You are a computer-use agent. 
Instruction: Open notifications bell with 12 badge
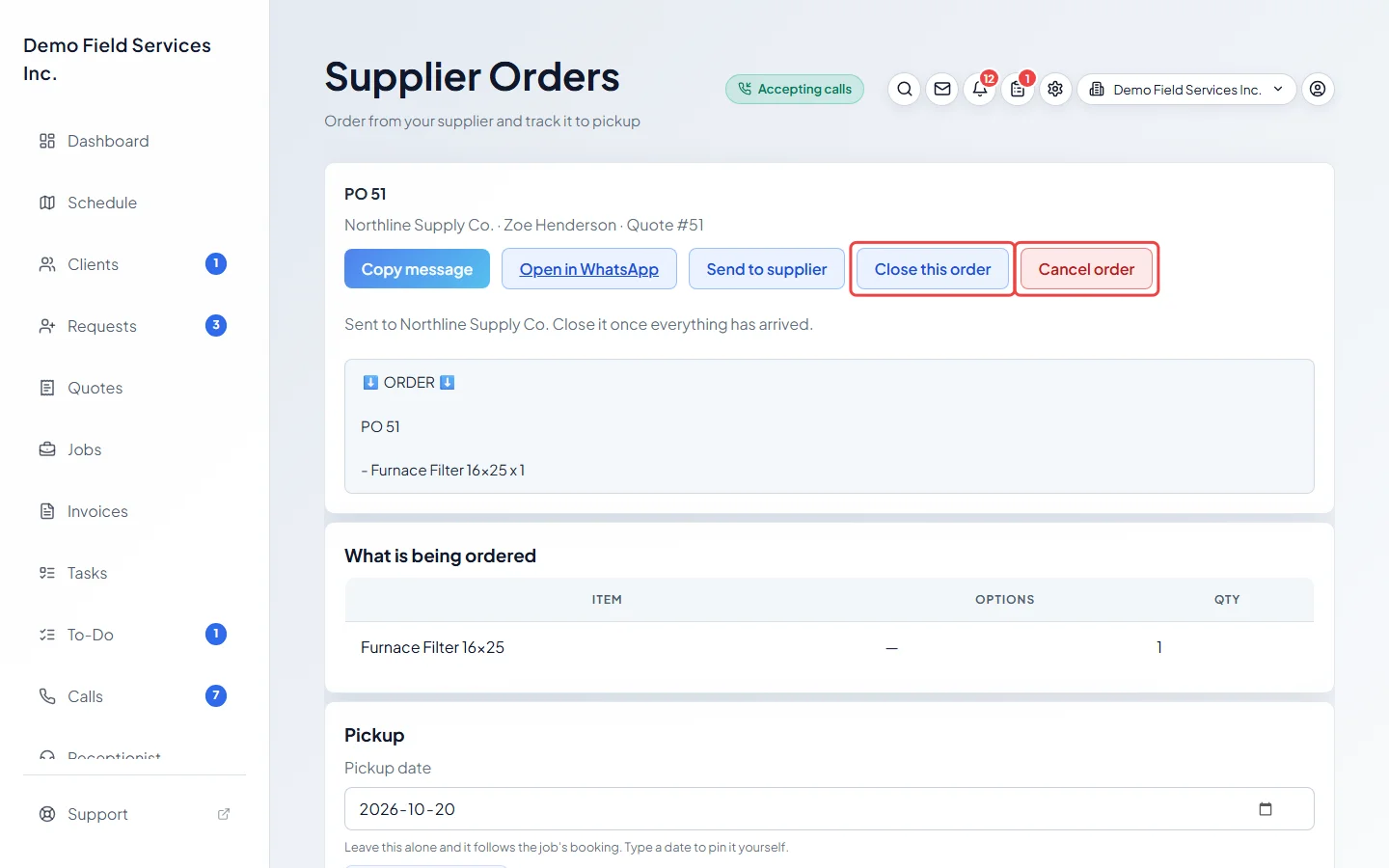click(980, 89)
